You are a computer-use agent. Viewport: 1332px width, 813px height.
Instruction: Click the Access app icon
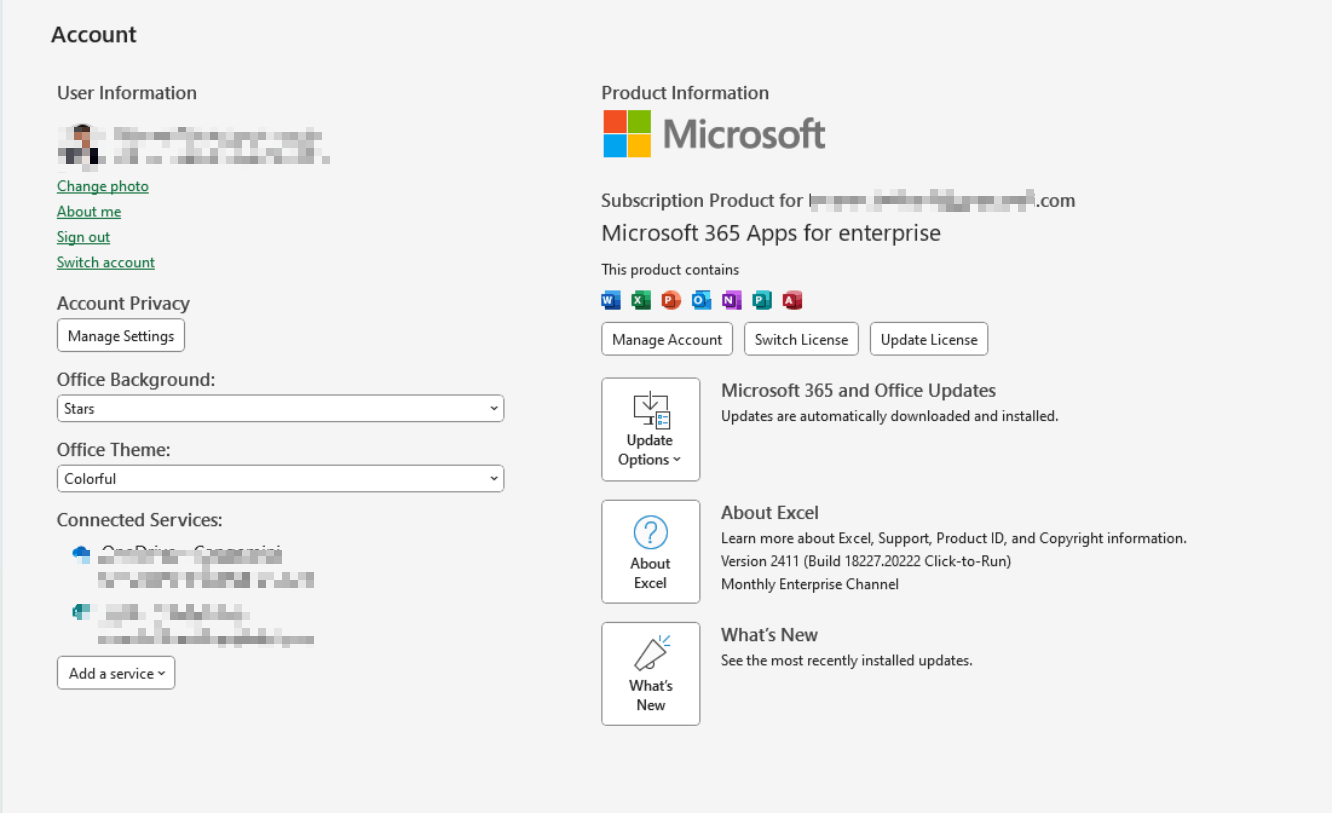tap(793, 300)
